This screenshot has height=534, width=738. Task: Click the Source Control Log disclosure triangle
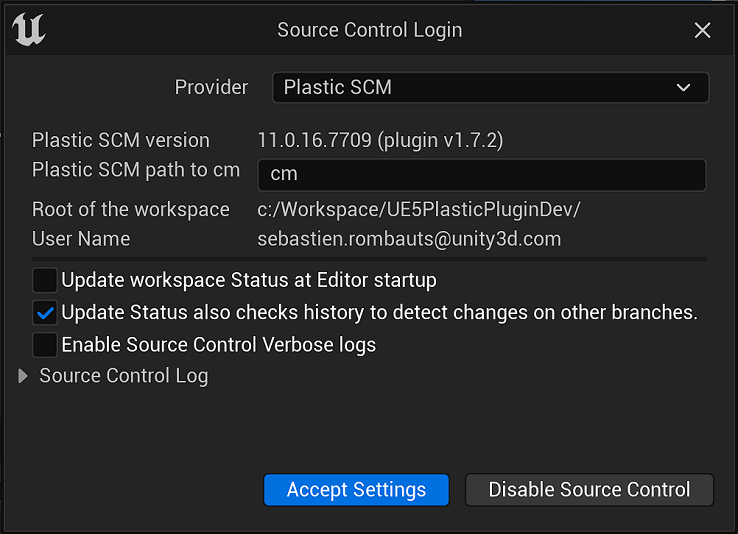pyautogui.click(x=22, y=376)
